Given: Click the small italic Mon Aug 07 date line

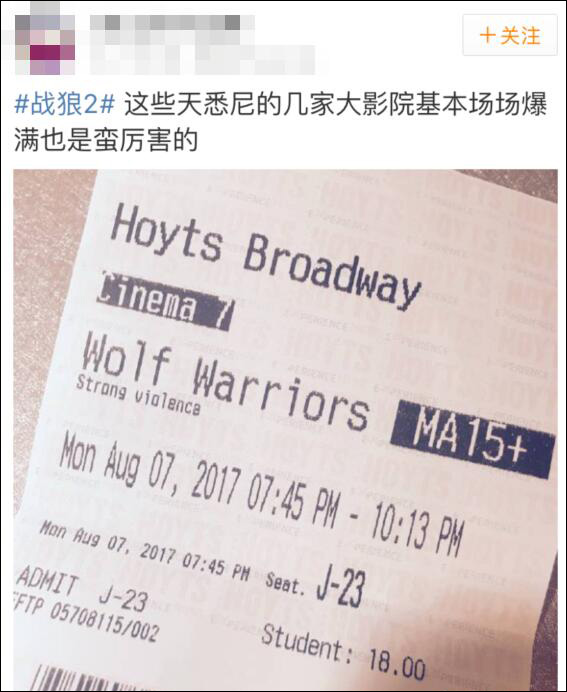Looking at the screenshot, I should tap(145, 550).
